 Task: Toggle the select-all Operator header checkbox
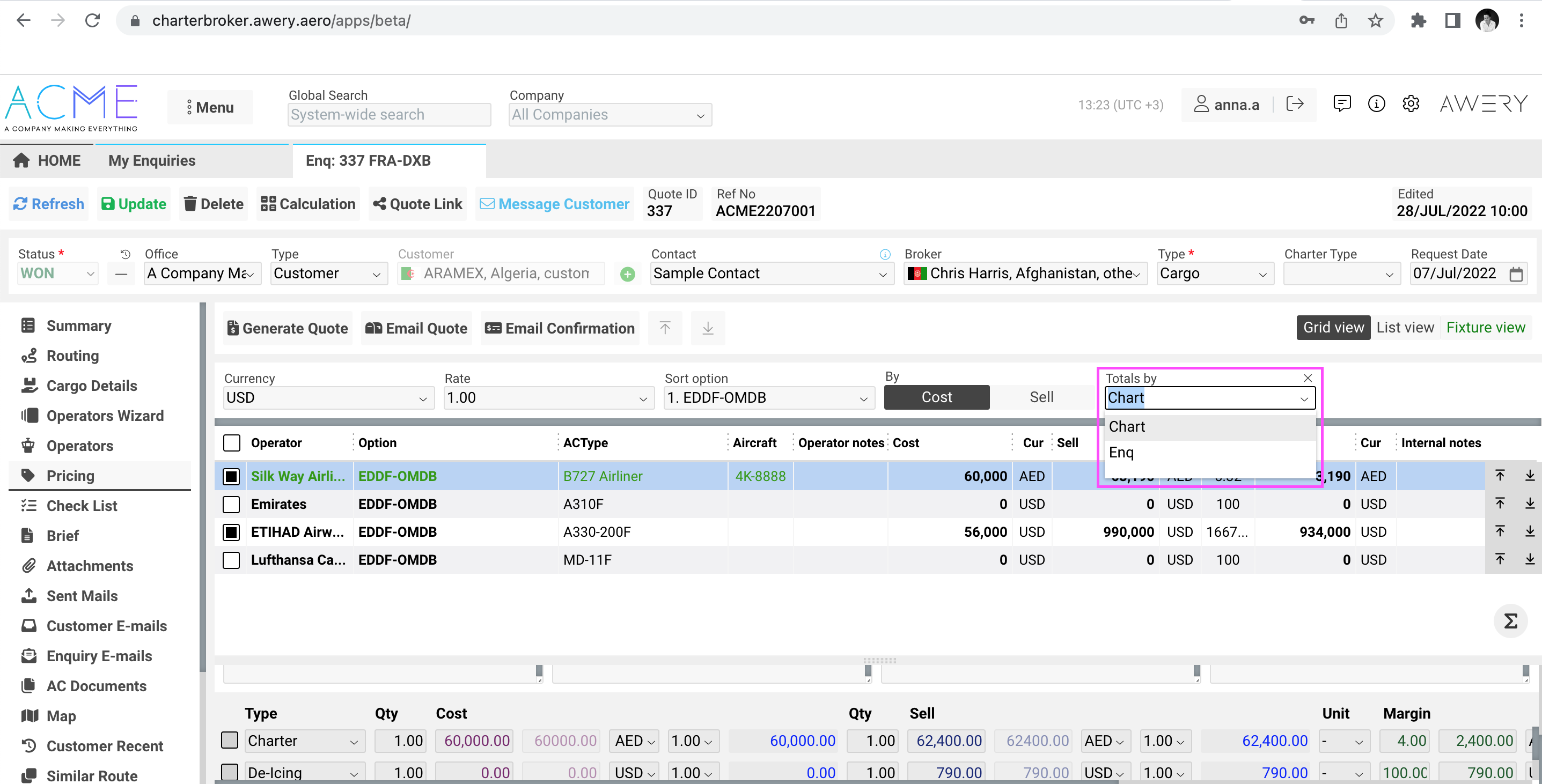pyautogui.click(x=231, y=442)
